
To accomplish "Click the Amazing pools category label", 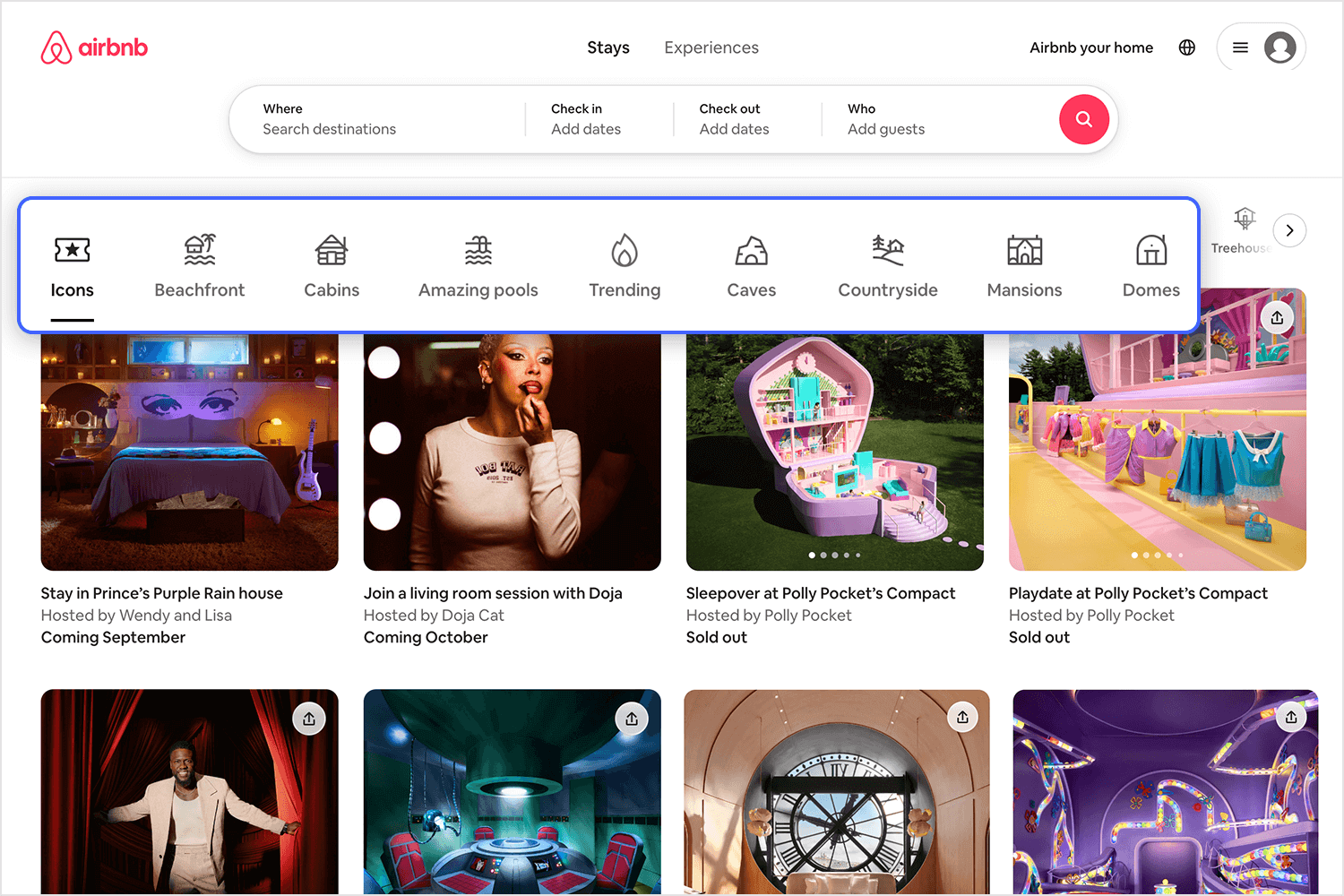I will click(478, 290).
